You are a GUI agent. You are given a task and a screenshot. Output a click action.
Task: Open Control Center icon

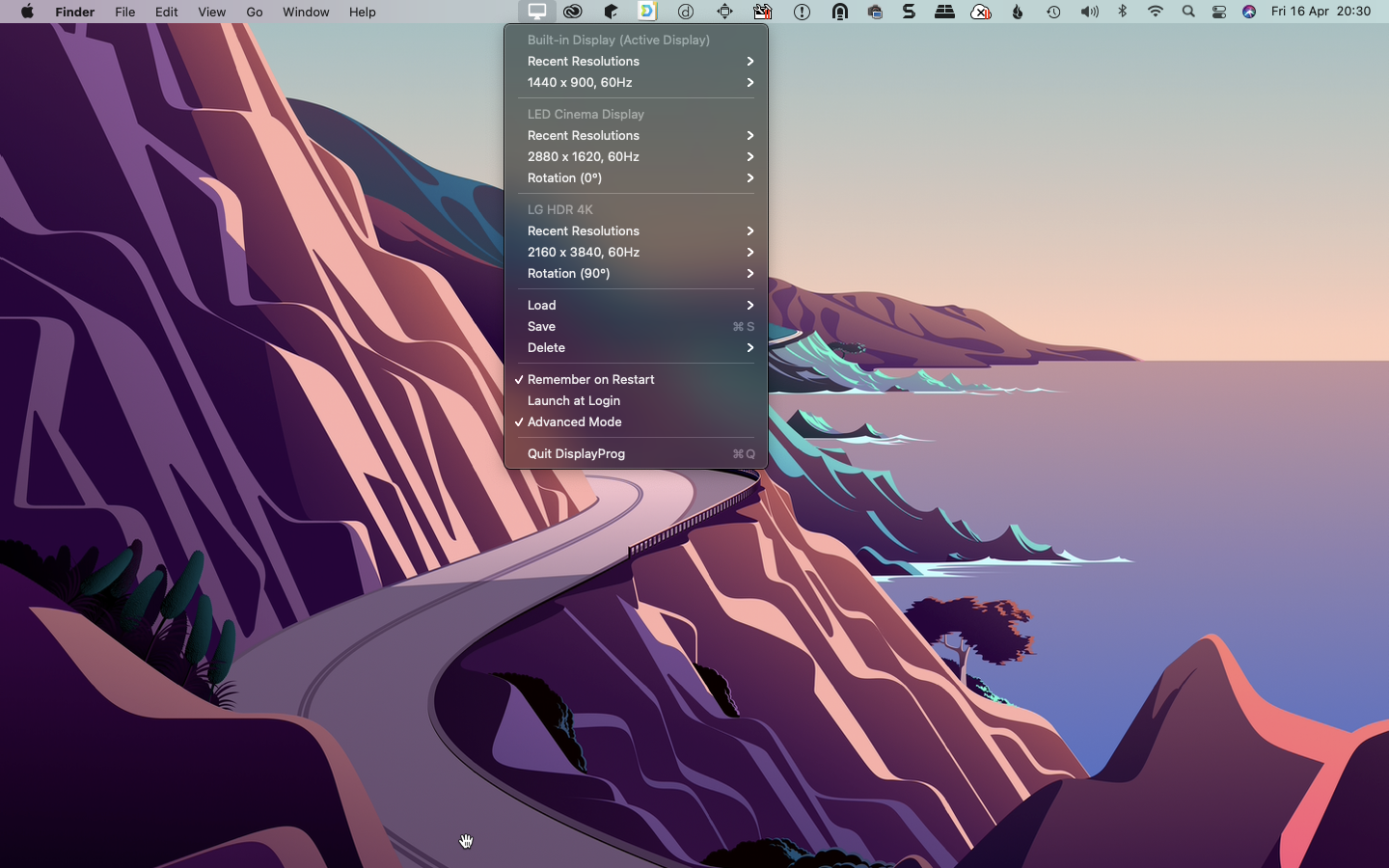[x=1219, y=12]
